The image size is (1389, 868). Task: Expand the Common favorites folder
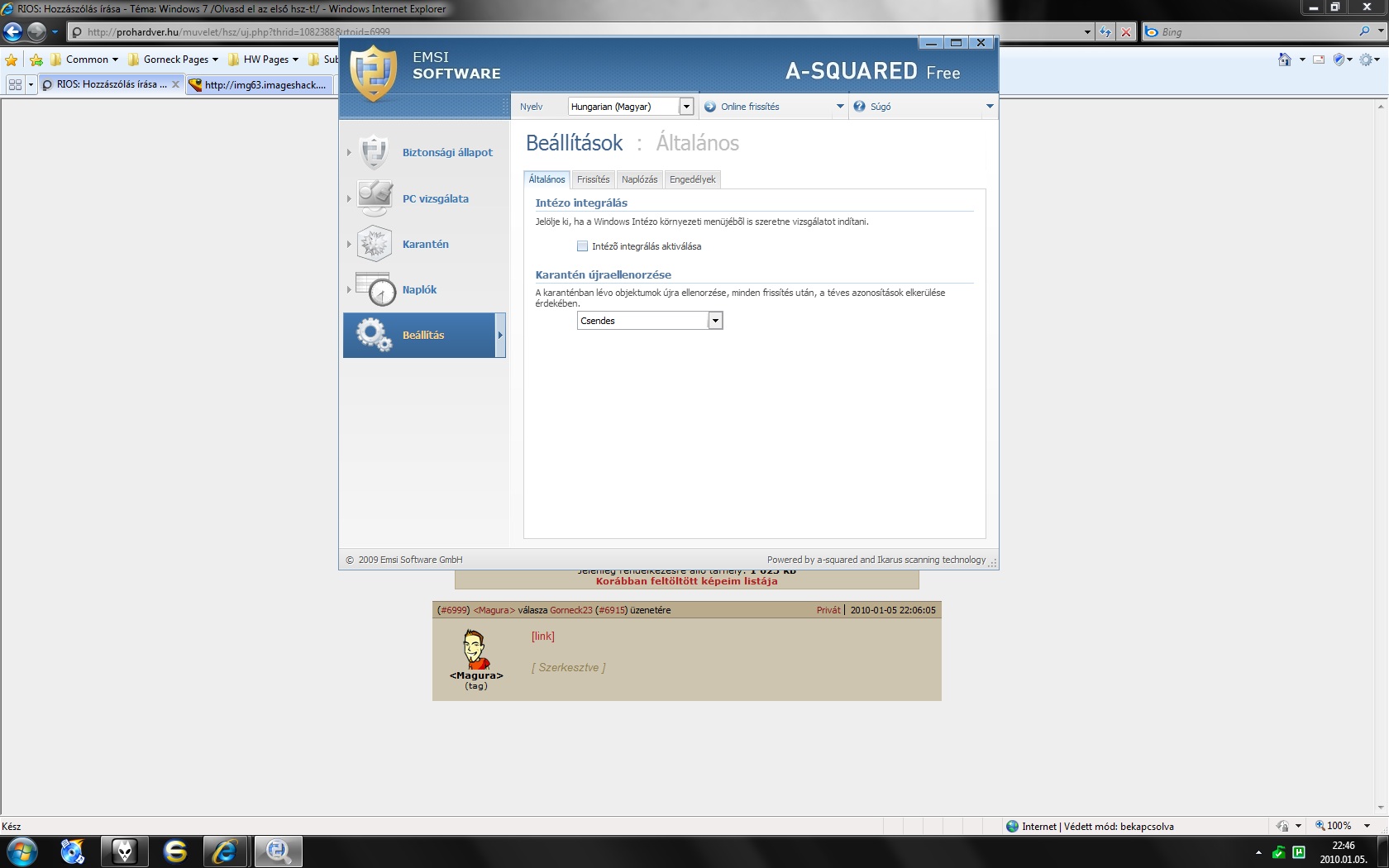[x=84, y=60]
